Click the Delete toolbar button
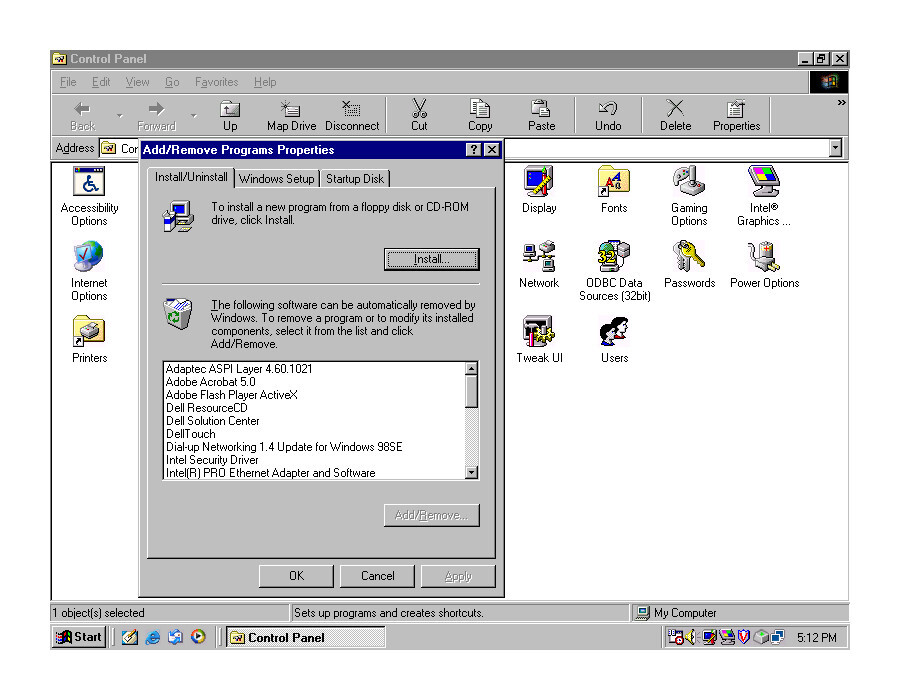This screenshot has width=900, height=700. click(x=675, y=116)
